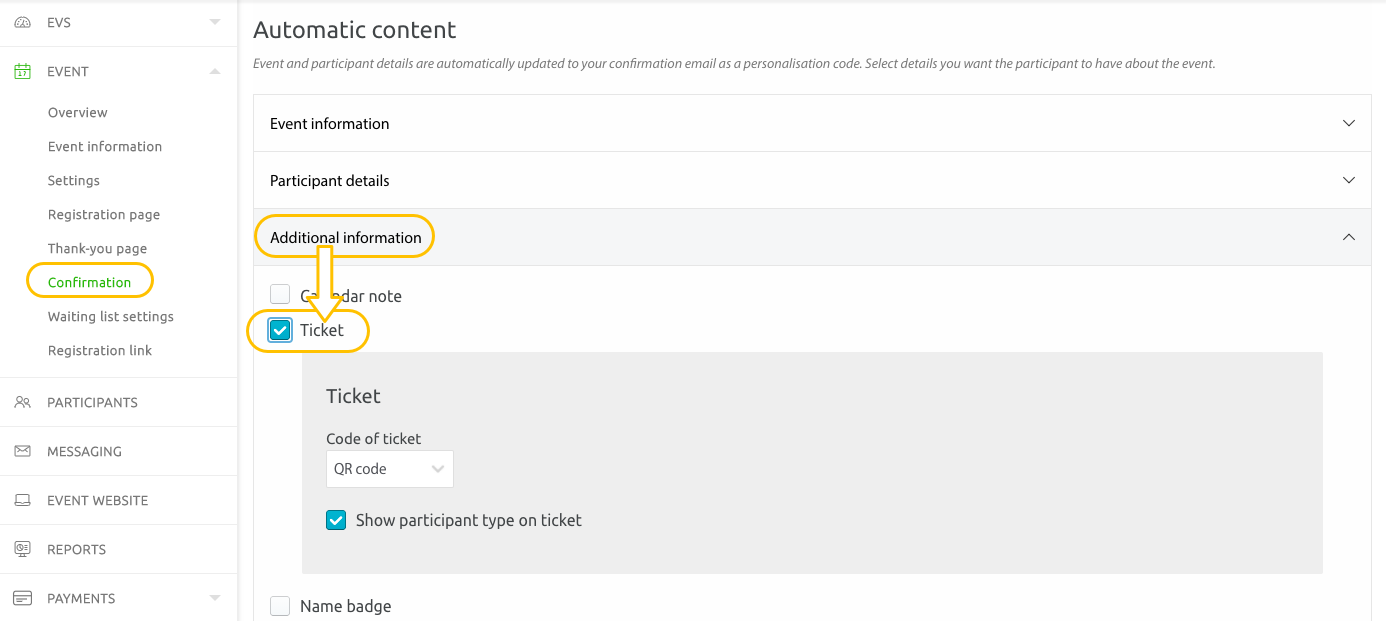Select the EVENT calendar icon

click(x=21, y=71)
